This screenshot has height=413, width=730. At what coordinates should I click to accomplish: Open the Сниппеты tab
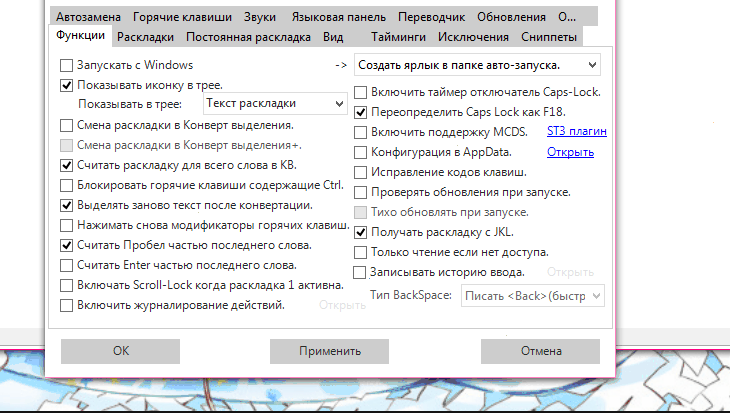(x=549, y=37)
